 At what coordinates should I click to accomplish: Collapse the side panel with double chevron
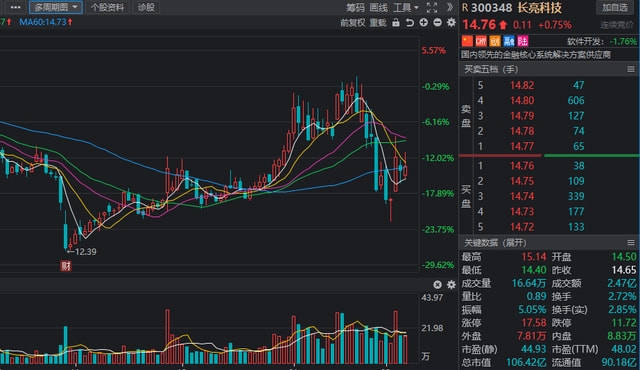(x=450, y=7)
